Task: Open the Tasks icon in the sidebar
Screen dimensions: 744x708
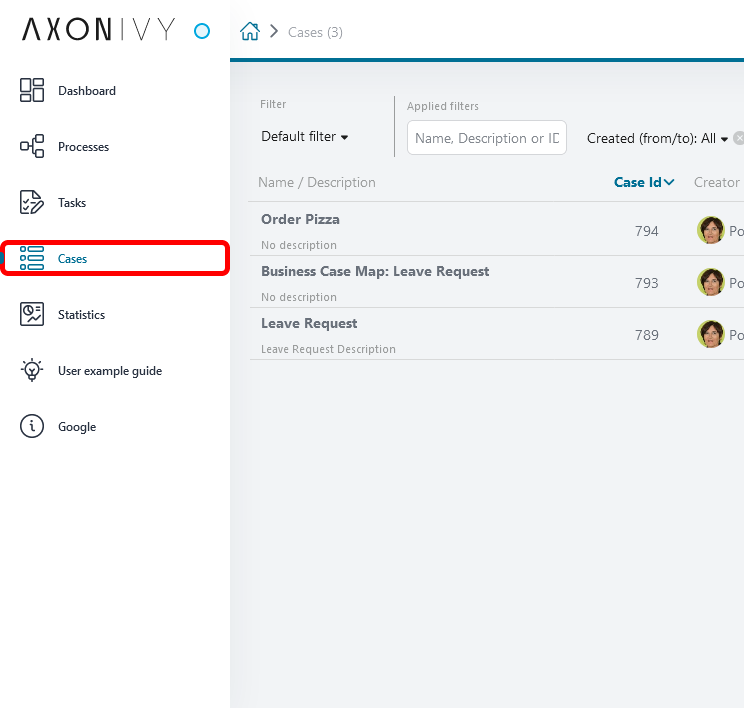Action: [32, 202]
